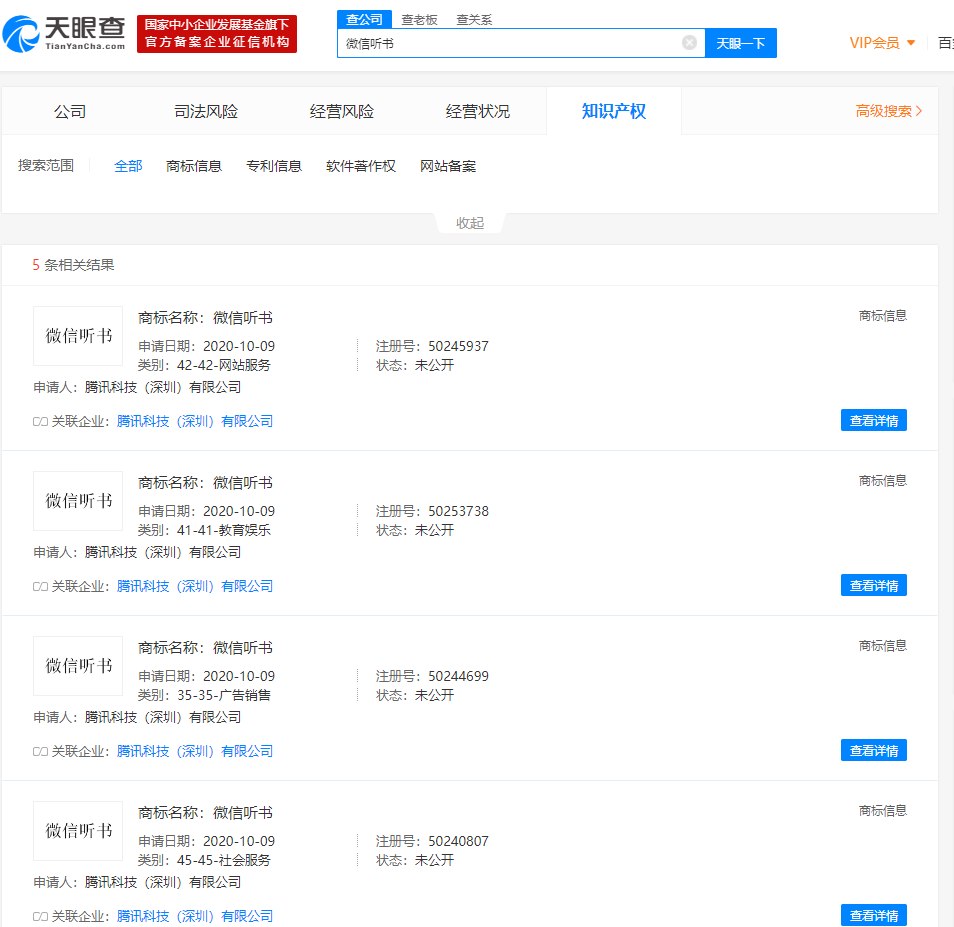Switch to the 司法风险 tab
954x927 pixels.
206,111
